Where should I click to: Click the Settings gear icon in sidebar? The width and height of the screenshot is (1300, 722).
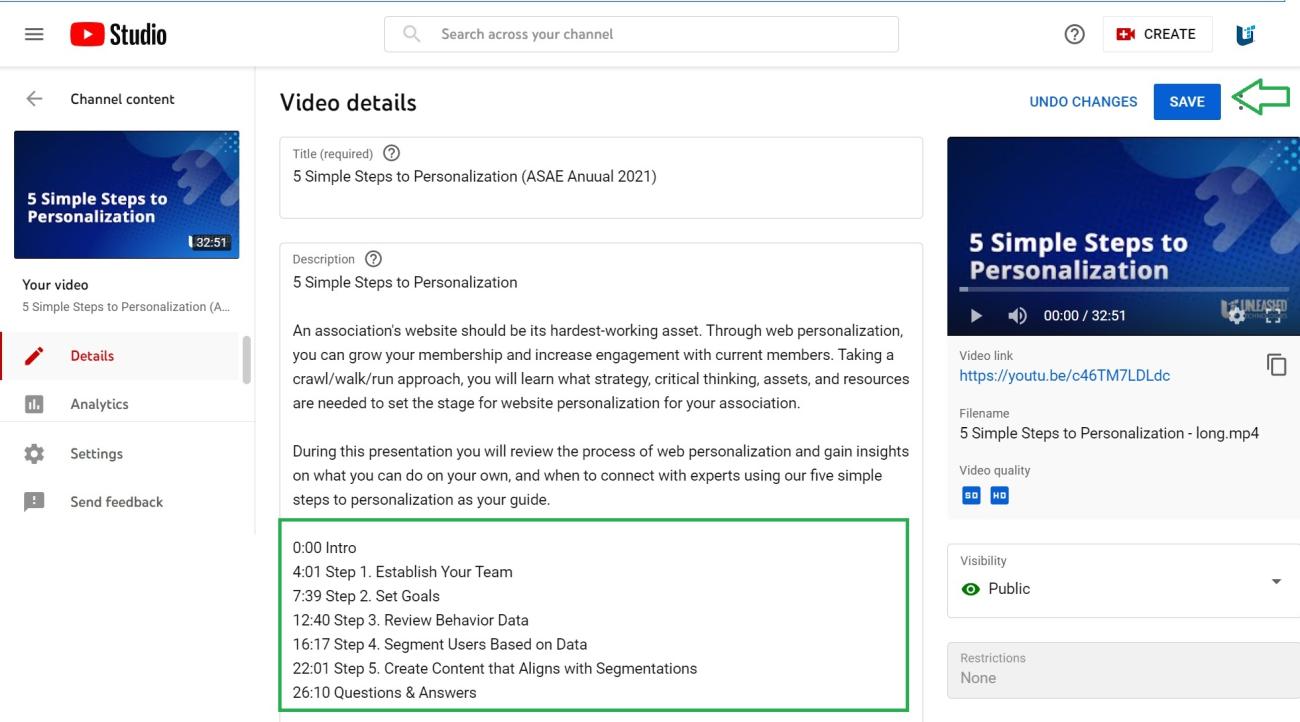(x=34, y=453)
